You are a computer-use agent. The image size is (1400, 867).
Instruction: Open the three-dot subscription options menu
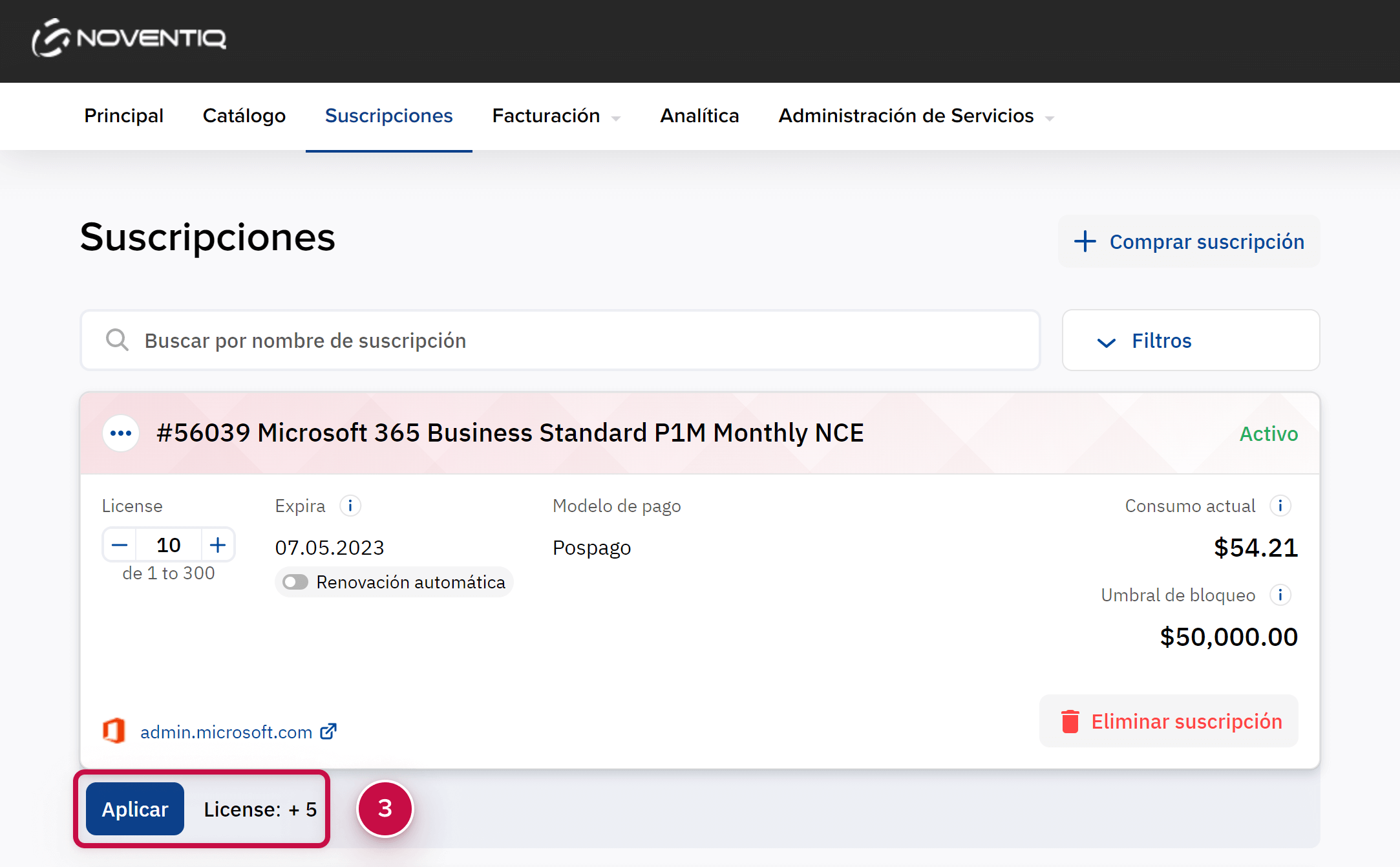coord(121,433)
